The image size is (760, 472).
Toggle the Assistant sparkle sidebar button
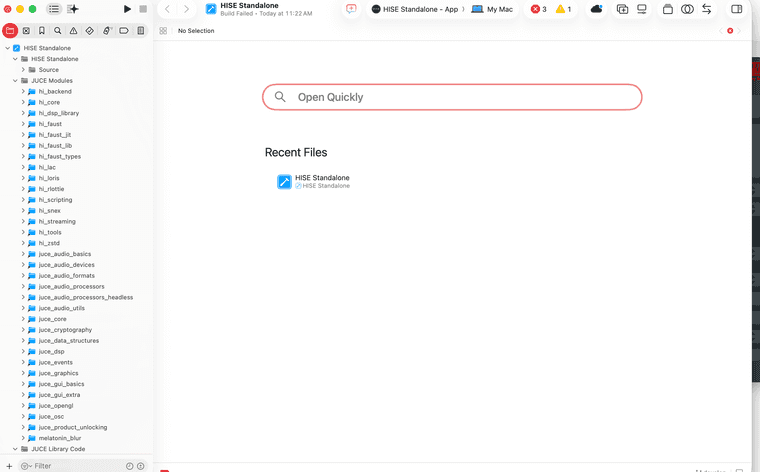click(x=73, y=9)
